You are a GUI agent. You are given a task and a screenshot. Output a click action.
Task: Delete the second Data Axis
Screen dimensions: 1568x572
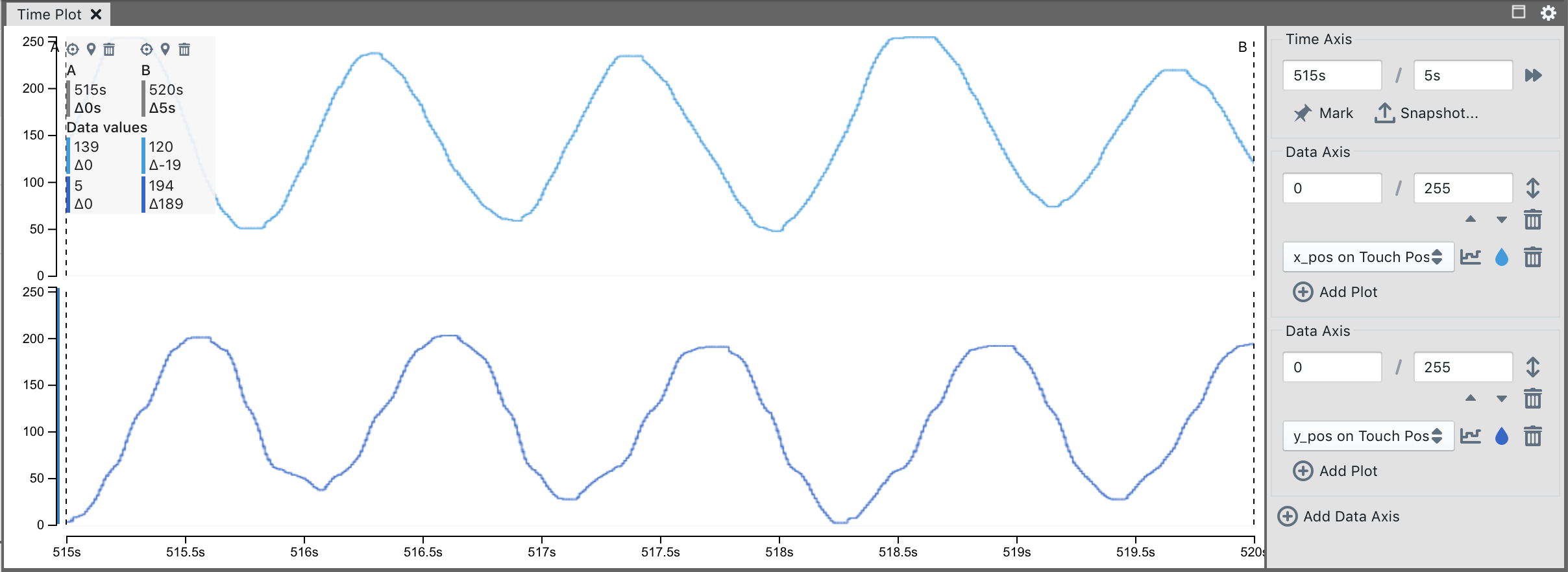click(1533, 398)
